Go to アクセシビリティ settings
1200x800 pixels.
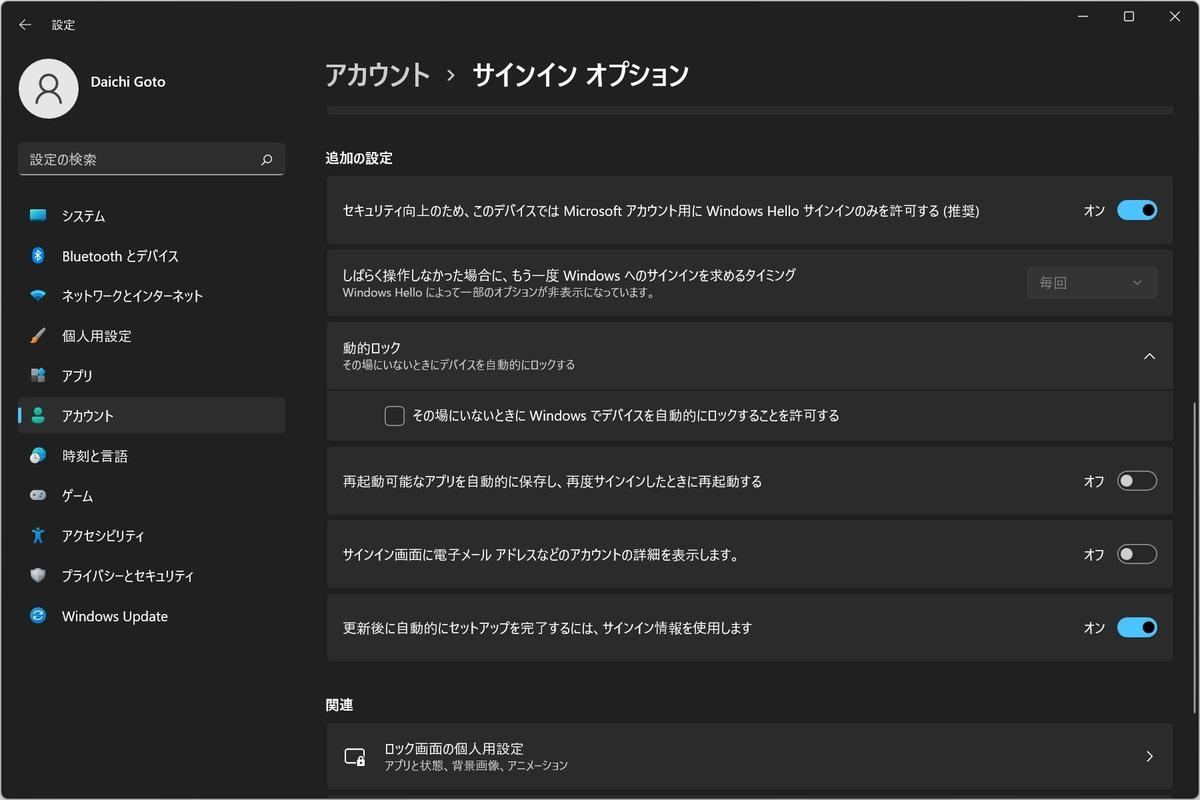tap(152, 536)
